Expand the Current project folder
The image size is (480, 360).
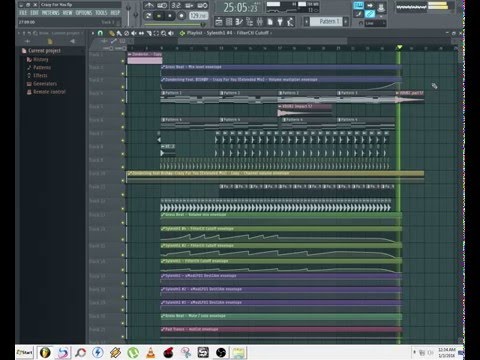[44, 51]
